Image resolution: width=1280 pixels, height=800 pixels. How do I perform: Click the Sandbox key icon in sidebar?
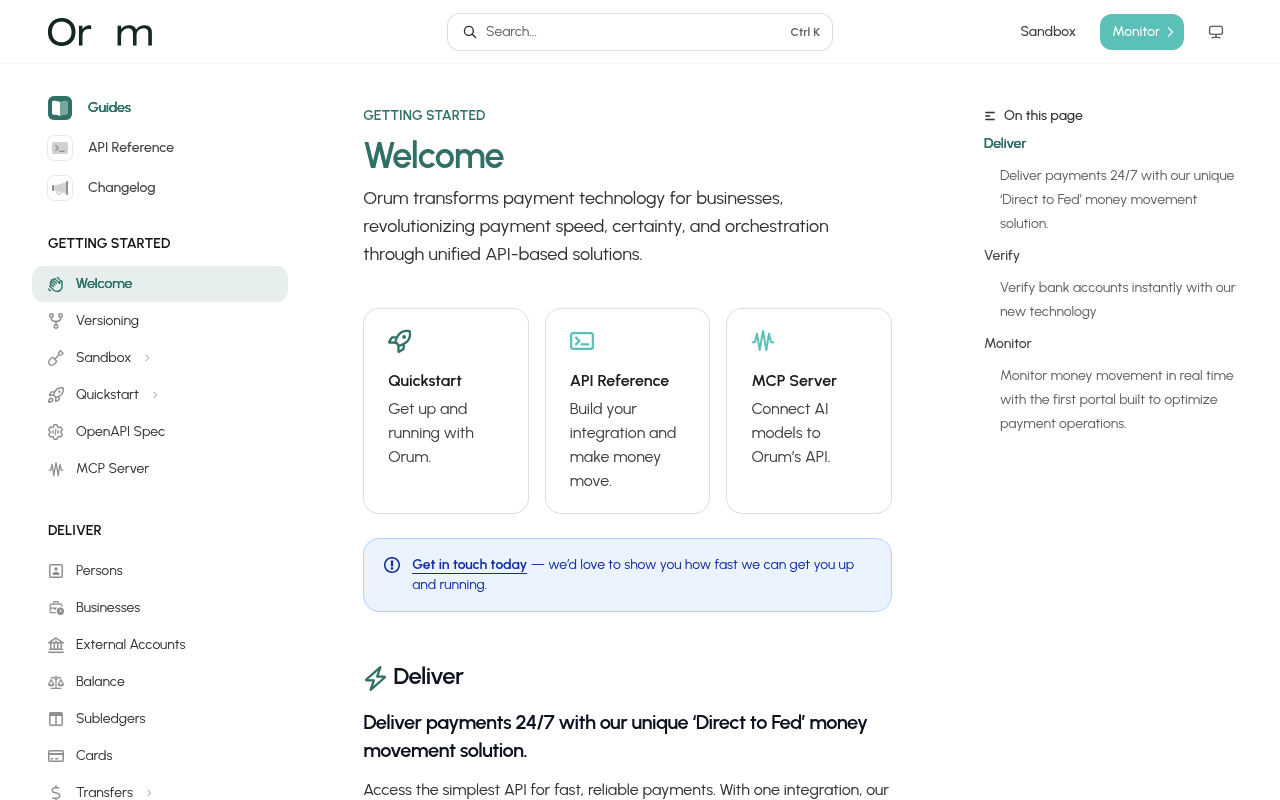click(56, 358)
